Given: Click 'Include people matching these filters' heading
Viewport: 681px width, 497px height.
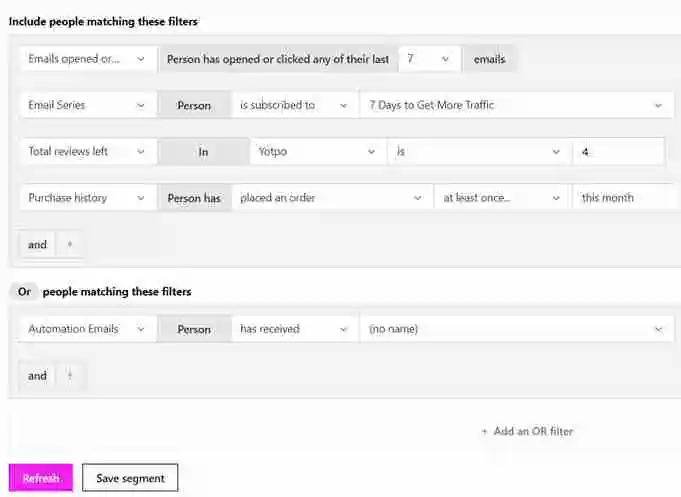Looking at the screenshot, I should coord(103,21).
